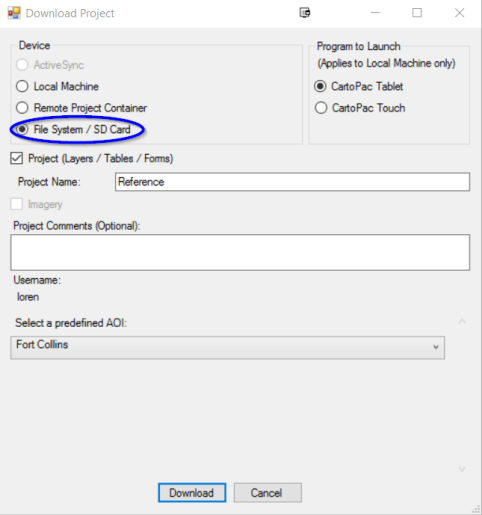Open the predefined AOI dropdown showing Fort Collins

227,347
